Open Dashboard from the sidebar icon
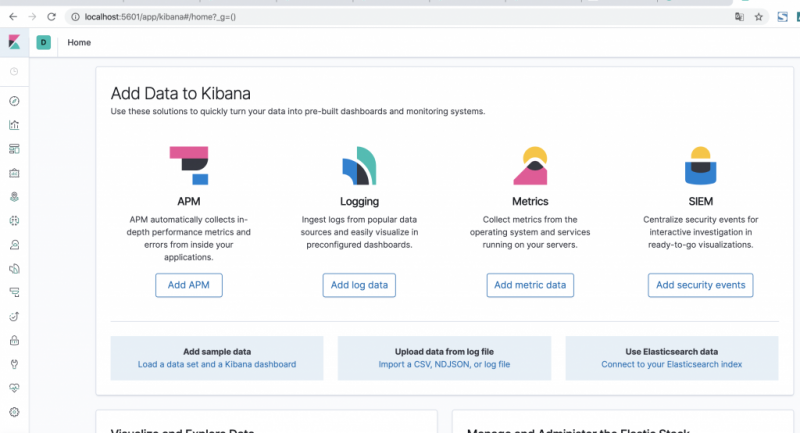The height and width of the screenshot is (433, 800). tap(14, 149)
